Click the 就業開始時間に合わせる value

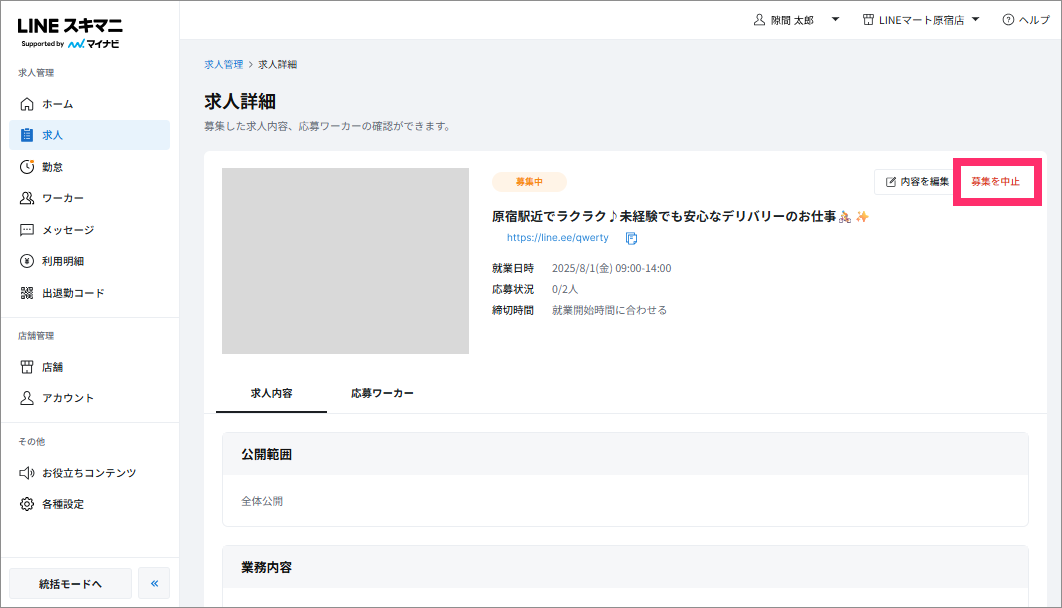[x=610, y=310]
